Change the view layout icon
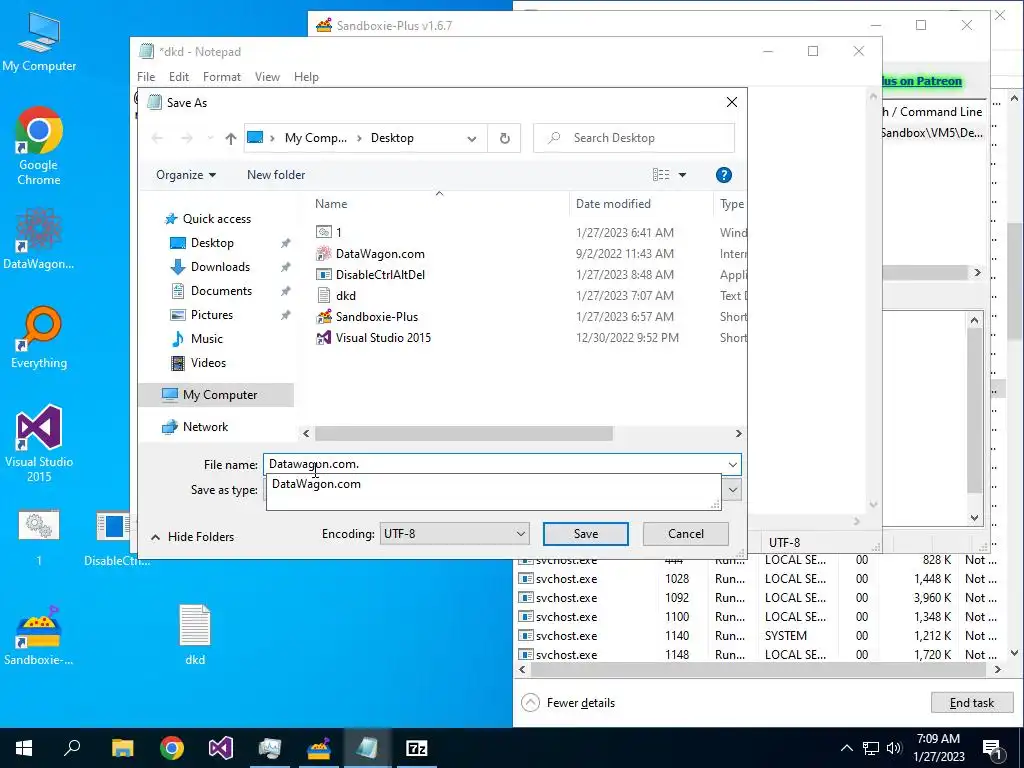The image size is (1024, 768). (661, 174)
